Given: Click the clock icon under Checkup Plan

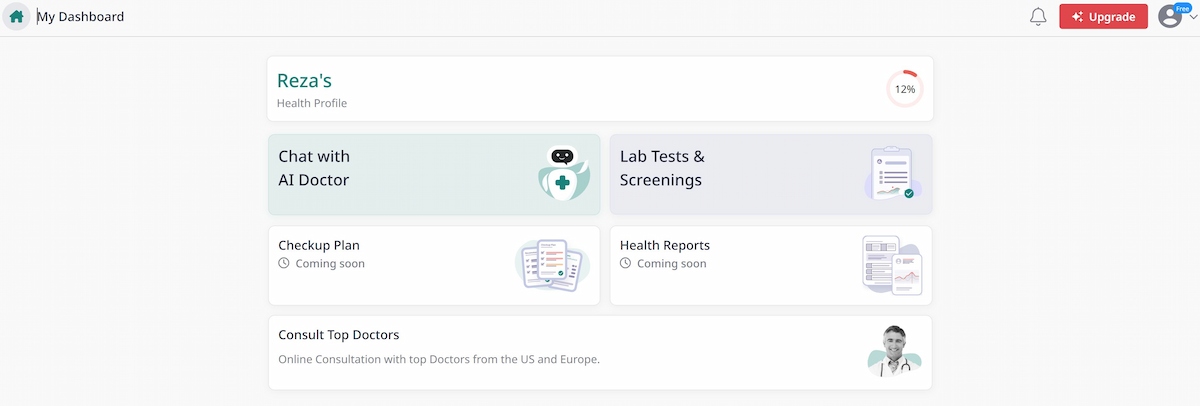Looking at the screenshot, I should coord(284,264).
